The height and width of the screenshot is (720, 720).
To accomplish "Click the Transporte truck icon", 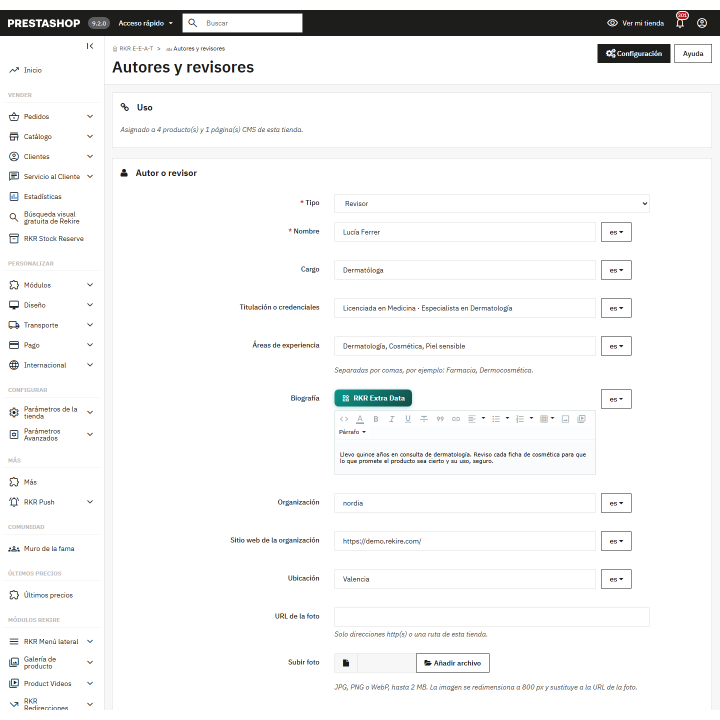I will click(14, 325).
